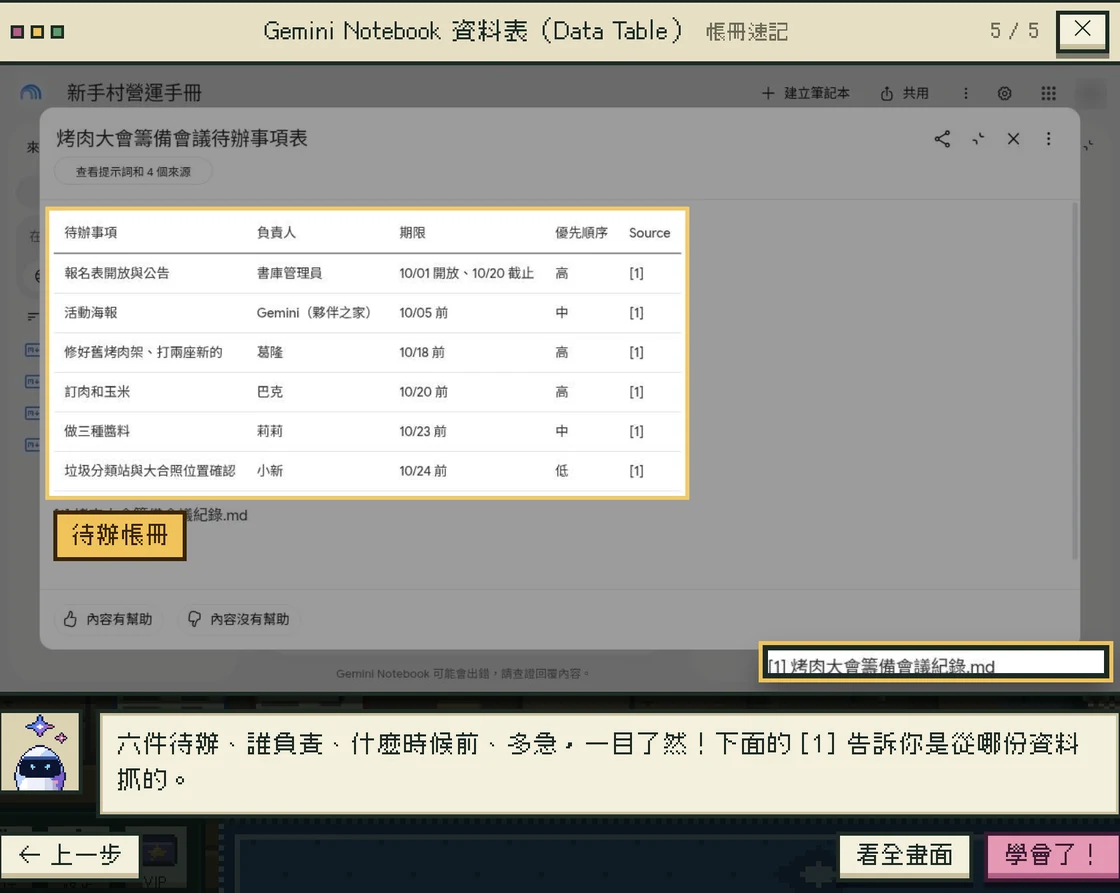1120x893 pixels.
Task: Click the robot assistant avatar
Action: [40, 752]
